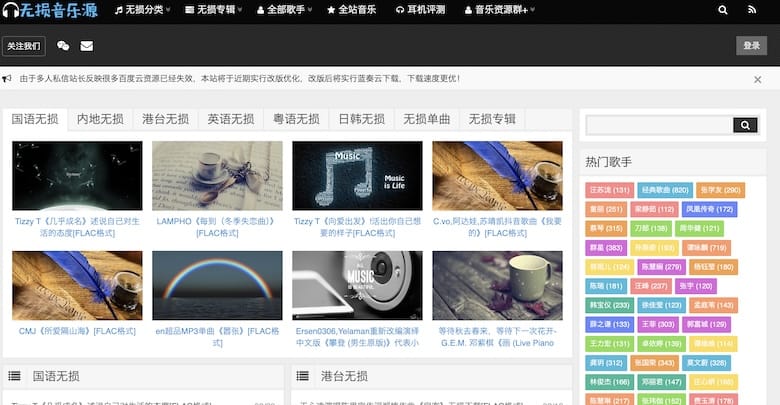This screenshot has width=780, height=405.
Task: Click the headphone logo 无损音乐源
Action: click(x=50, y=10)
